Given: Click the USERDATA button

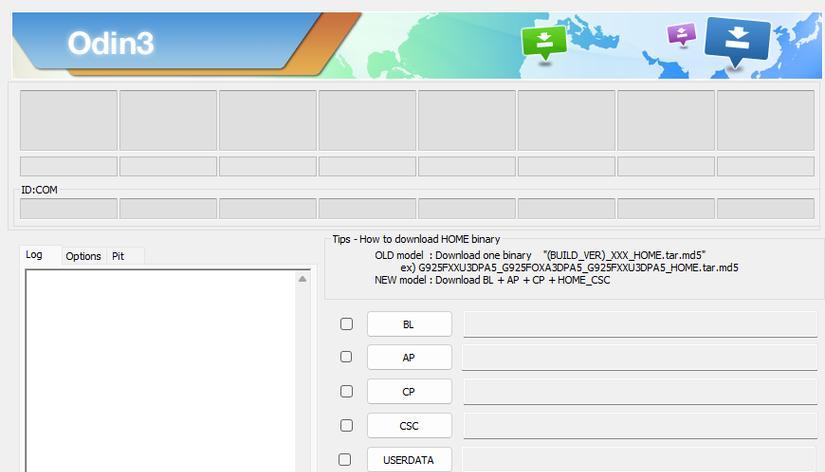Looking at the screenshot, I should point(409,459).
